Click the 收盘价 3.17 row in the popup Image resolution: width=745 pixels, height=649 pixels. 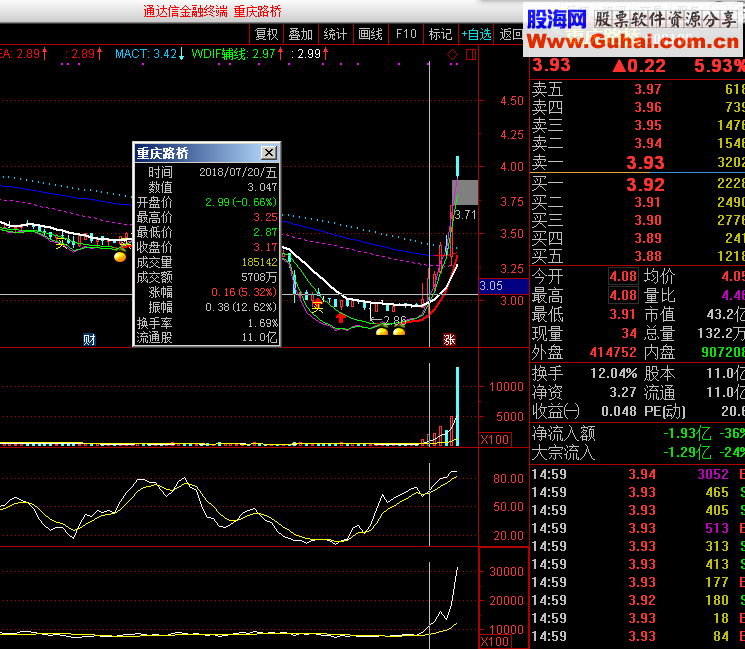(207, 248)
